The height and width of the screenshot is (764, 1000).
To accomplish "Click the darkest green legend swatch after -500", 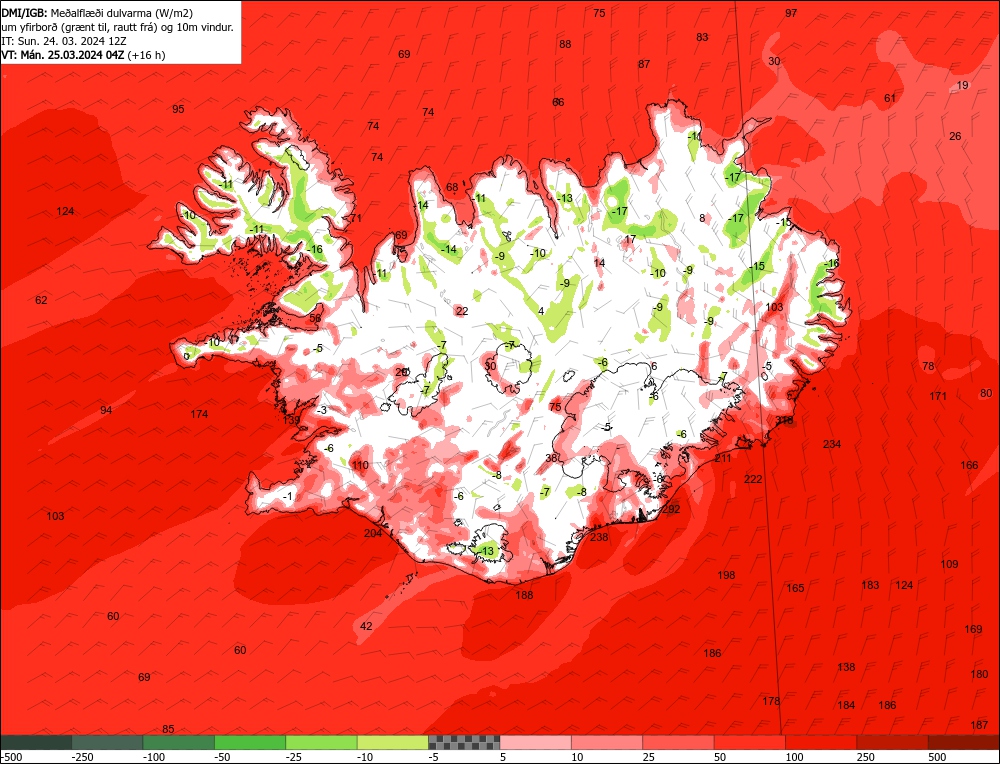I will [x=36, y=742].
